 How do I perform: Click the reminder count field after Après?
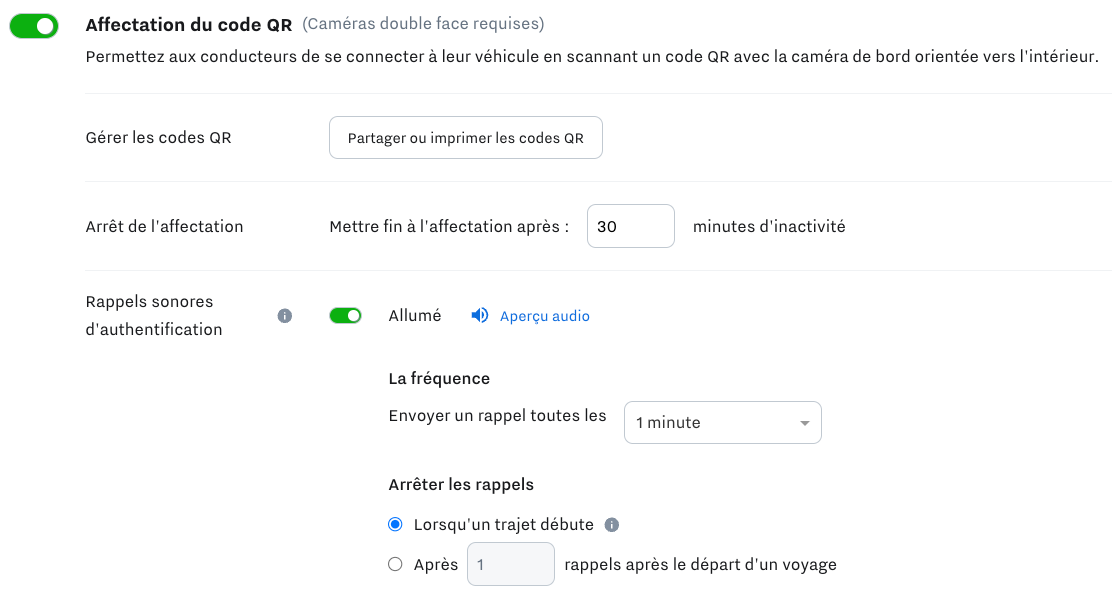tap(511, 564)
